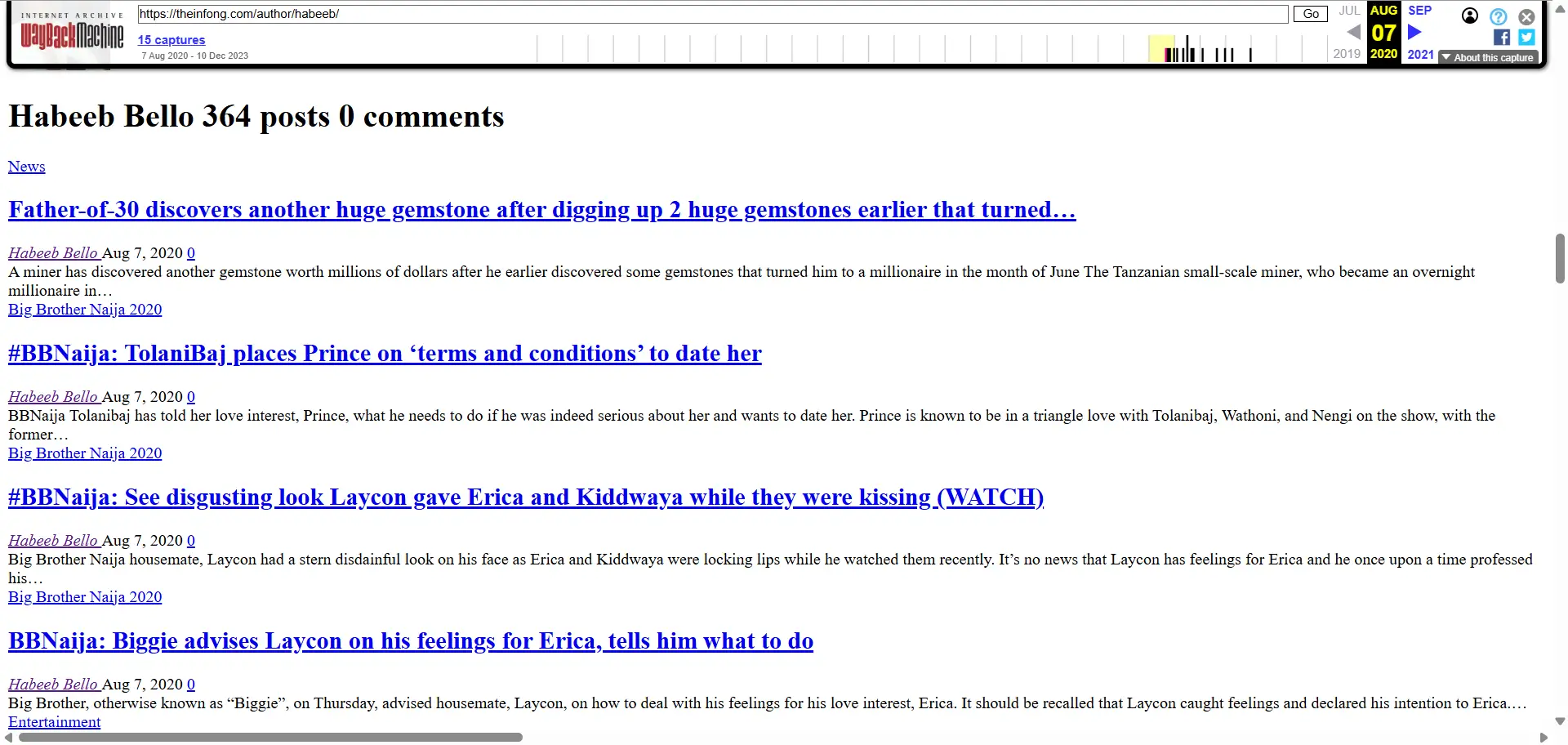The height and width of the screenshot is (745, 1568).
Task: Click the capture sparkline graph
Action: [933, 48]
